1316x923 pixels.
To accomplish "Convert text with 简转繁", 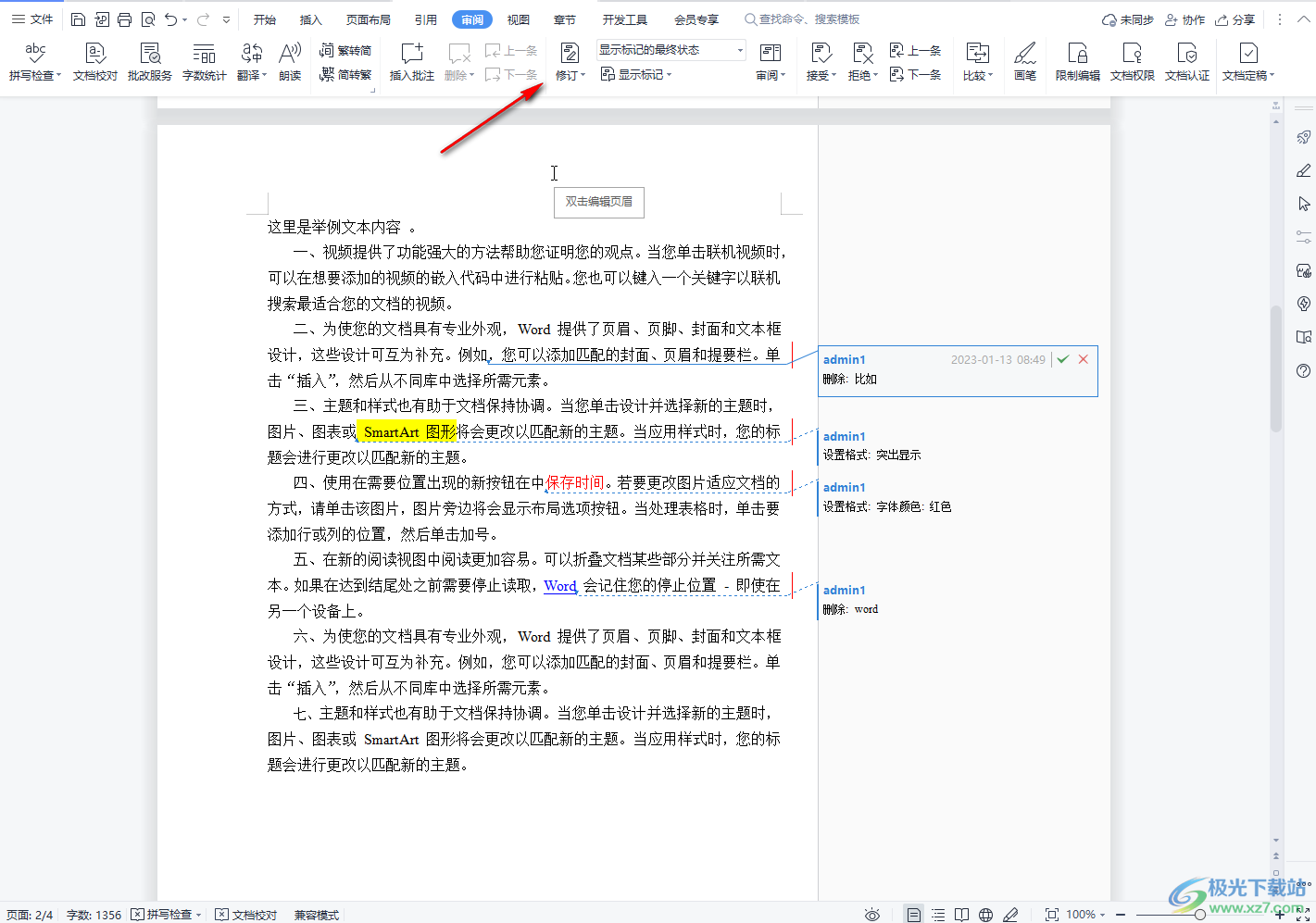I will [345, 74].
